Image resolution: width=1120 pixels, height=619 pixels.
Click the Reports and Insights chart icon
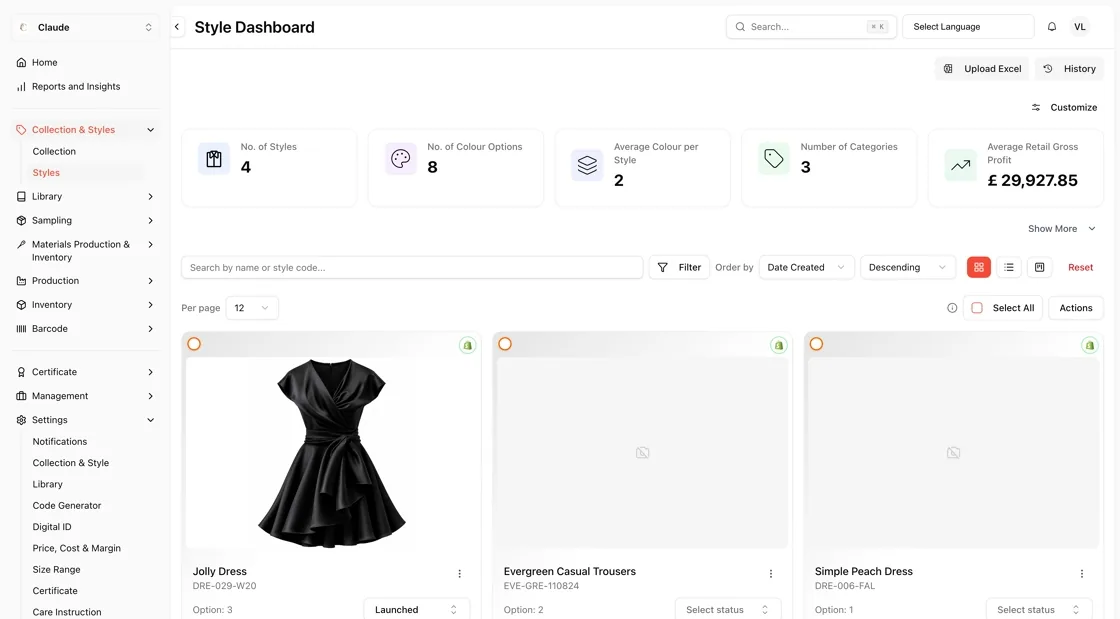click(x=21, y=86)
